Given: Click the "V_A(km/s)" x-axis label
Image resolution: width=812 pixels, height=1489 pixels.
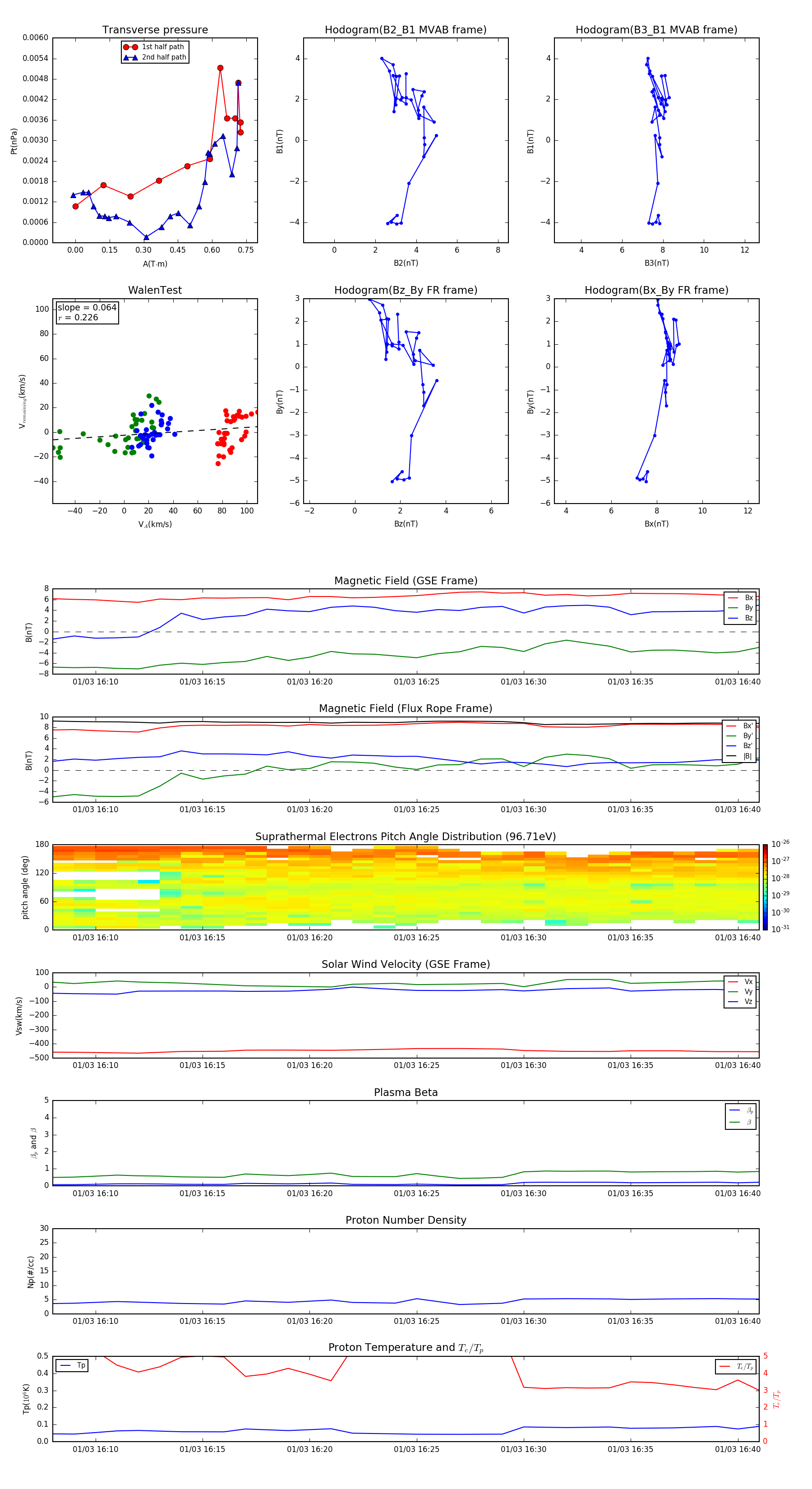Looking at the screenshot, I should click(x=155, y=525).
